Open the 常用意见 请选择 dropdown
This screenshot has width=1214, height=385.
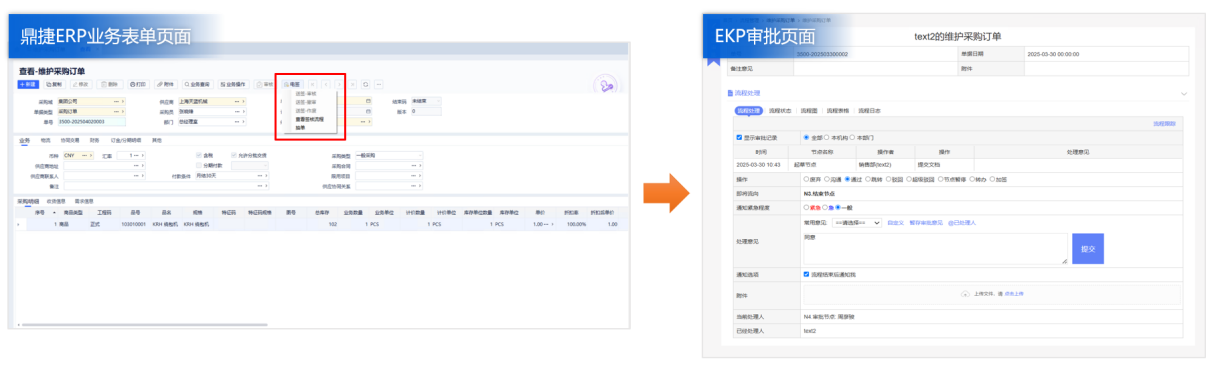click(x=856, y=223)
